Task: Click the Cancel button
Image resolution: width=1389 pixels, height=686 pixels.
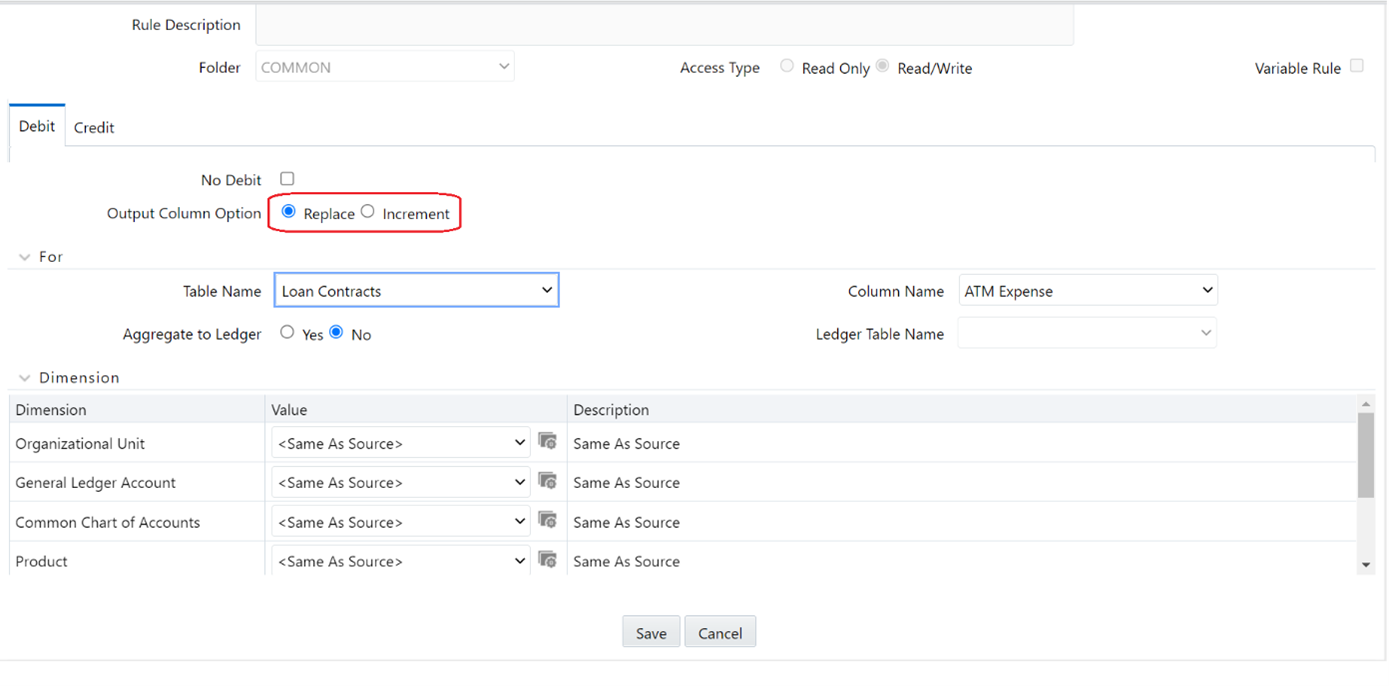Action: (x=720, y=631)
